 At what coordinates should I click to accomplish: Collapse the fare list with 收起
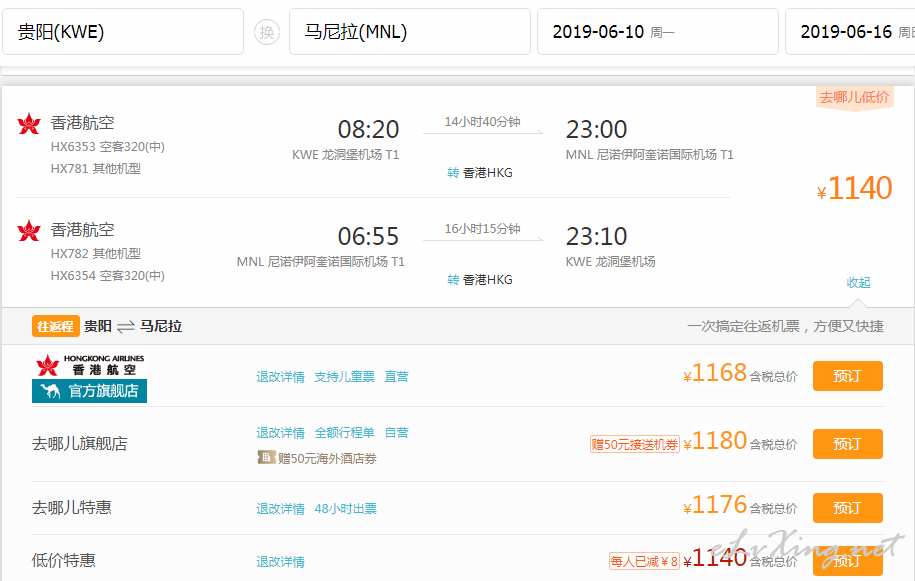(x=858, y=282)
